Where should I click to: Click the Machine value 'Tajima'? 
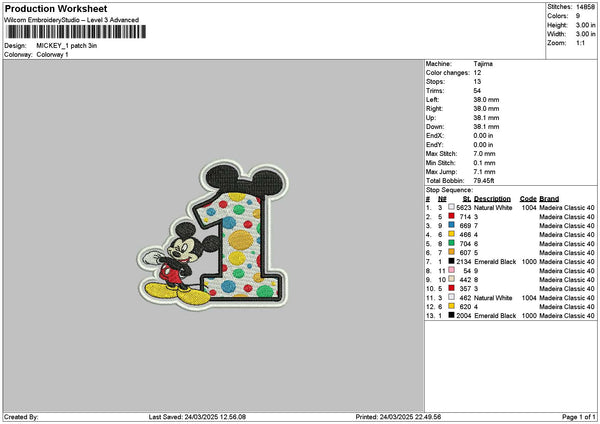(483, 64)
